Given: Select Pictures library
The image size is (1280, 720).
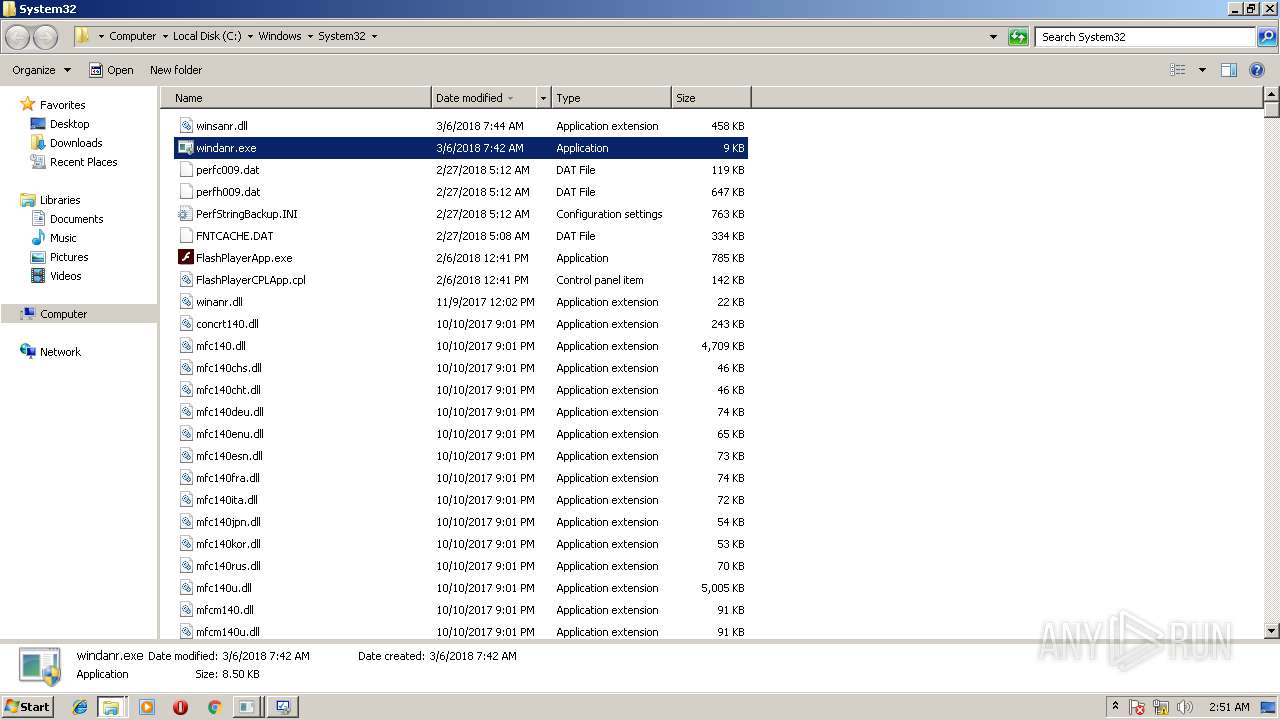Looking at the screenshot, I should tap(69, 257).
